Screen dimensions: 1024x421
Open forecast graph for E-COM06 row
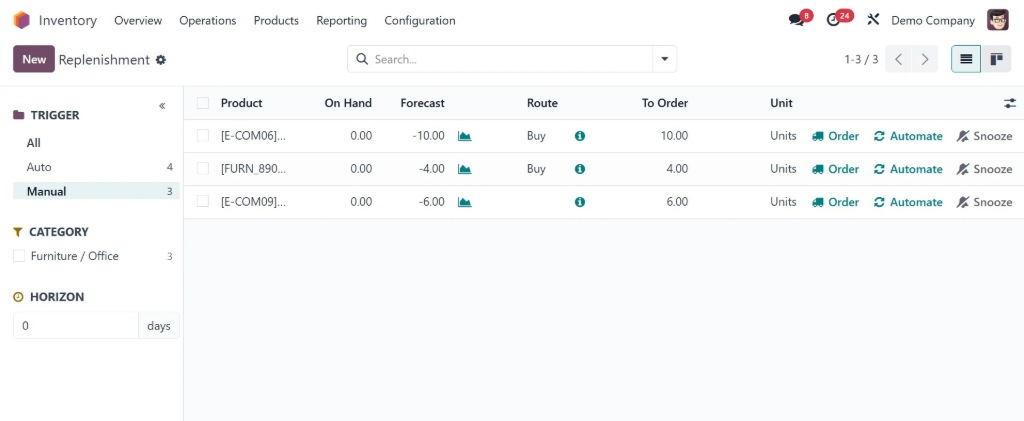pos(464,136)
